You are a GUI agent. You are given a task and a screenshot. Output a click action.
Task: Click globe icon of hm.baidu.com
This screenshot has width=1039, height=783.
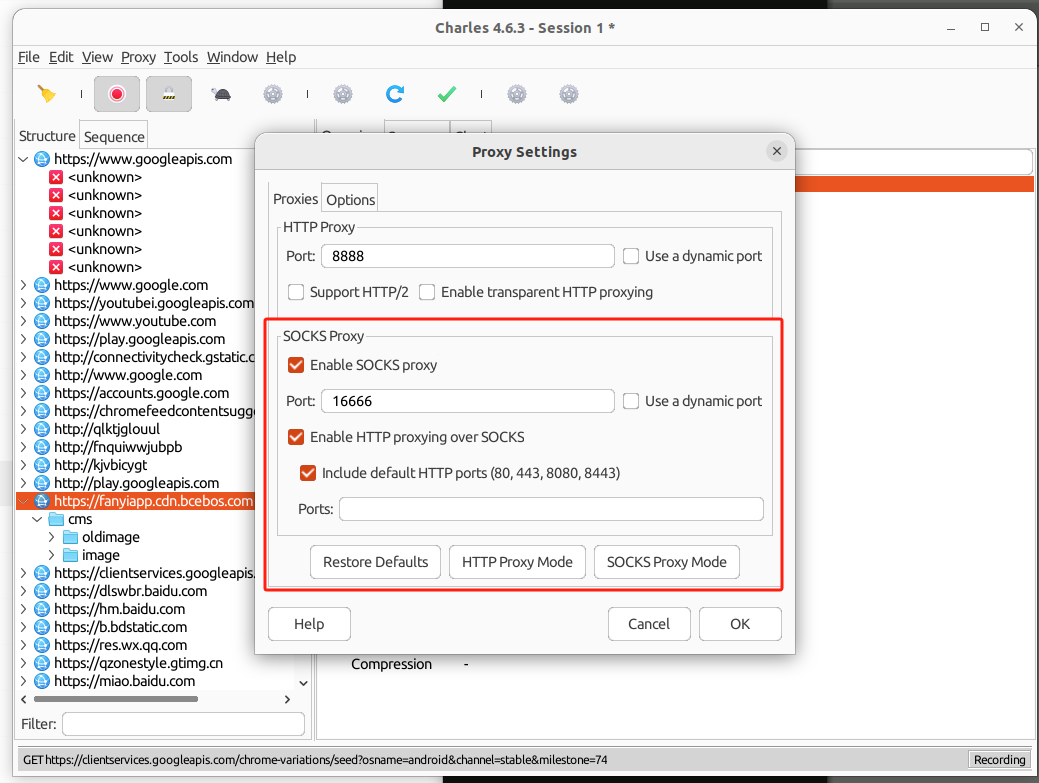[x=42, y=609]
